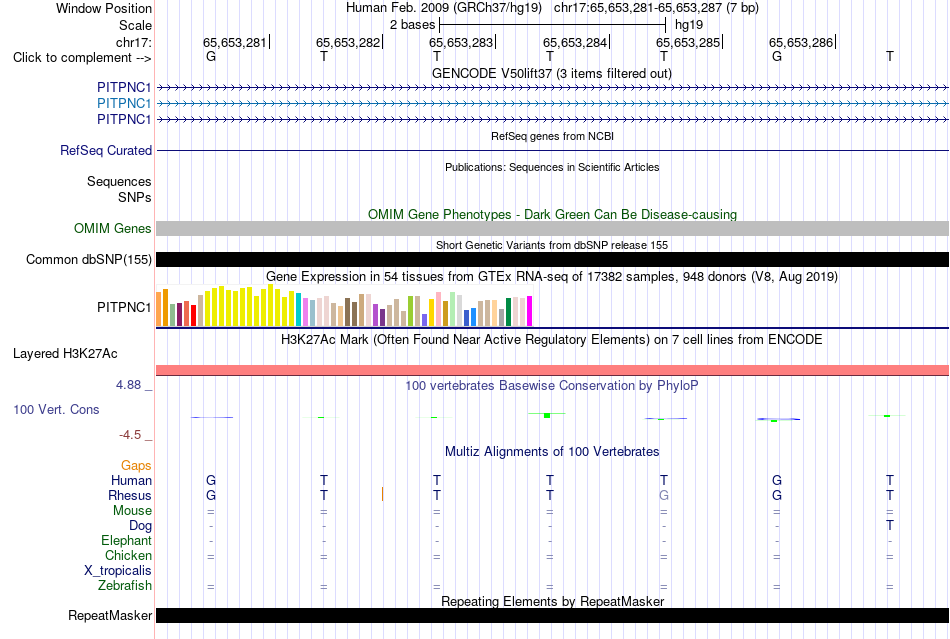Click the 4.88 PhyloP upper limit

(x=129, y=385)
